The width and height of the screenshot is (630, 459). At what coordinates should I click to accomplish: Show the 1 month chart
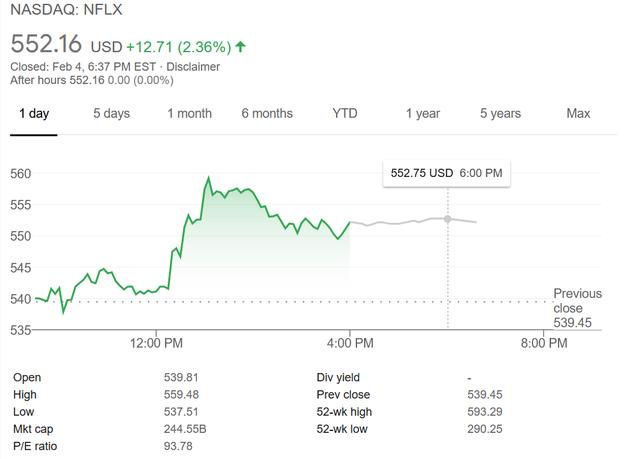(189, 113)
